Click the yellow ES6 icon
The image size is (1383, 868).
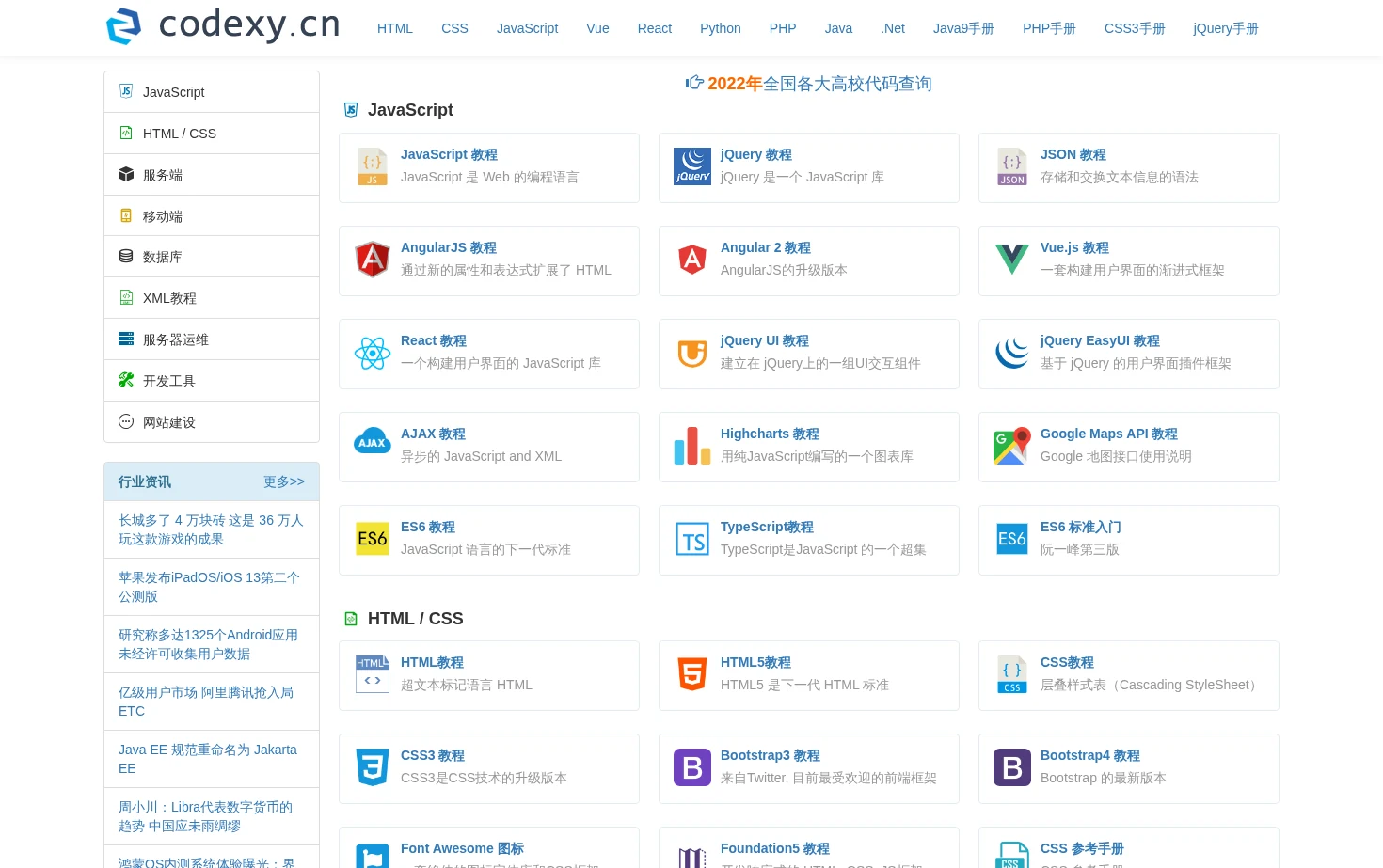pos(373,539)
